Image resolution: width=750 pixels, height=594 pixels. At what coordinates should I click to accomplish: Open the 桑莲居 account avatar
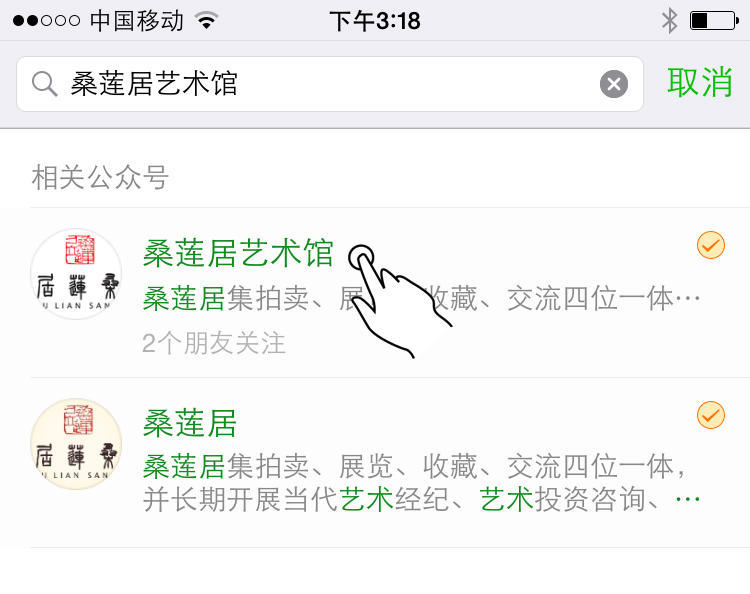[x=76, y=444]
